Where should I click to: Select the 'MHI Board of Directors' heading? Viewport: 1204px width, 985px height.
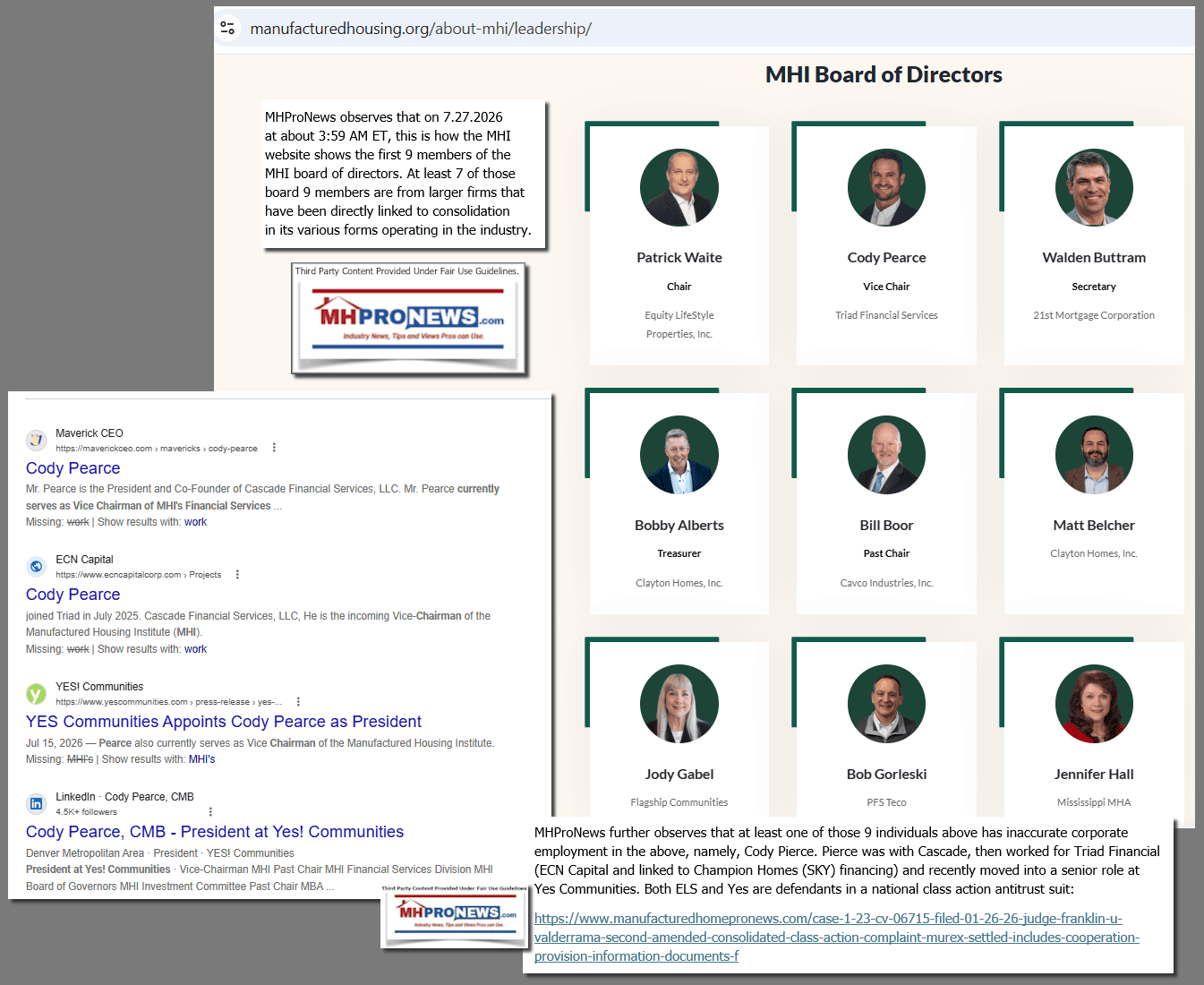tap(884, 75)
